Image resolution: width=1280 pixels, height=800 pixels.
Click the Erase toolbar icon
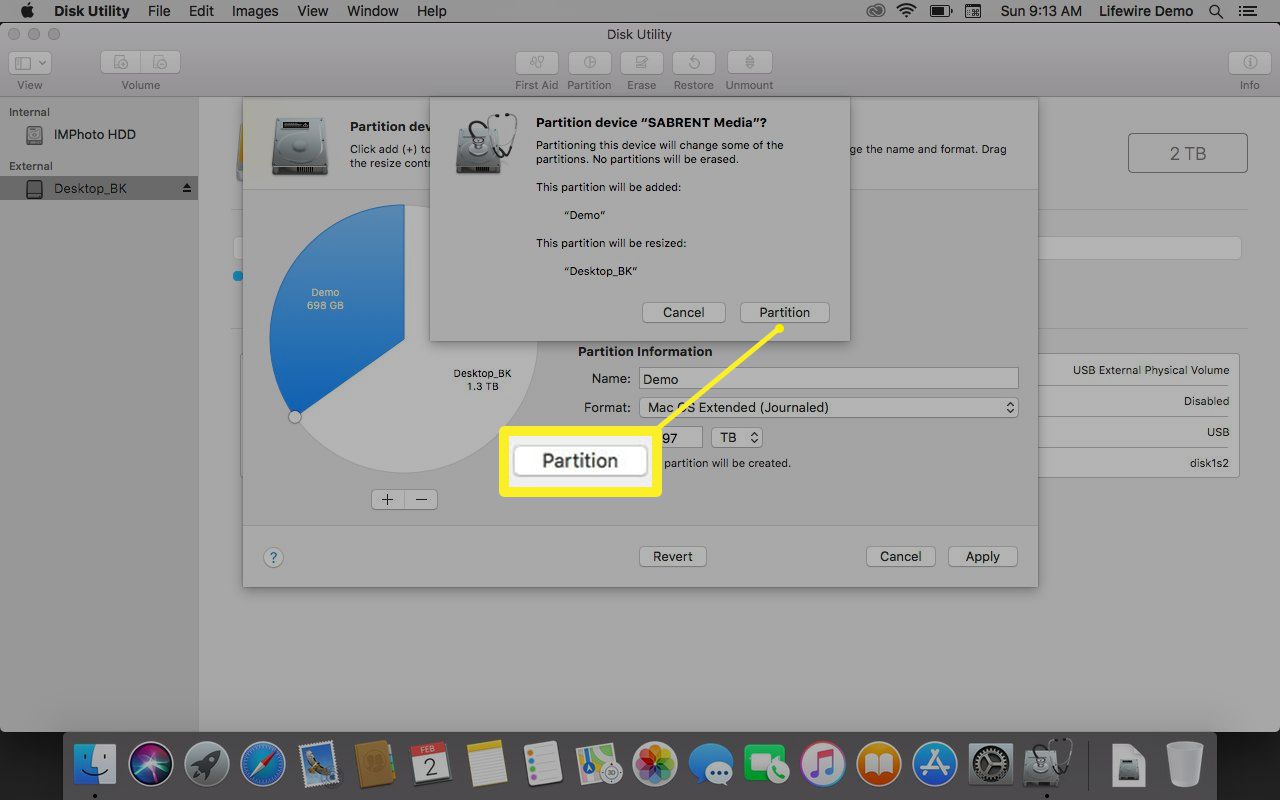pos(641,62)
